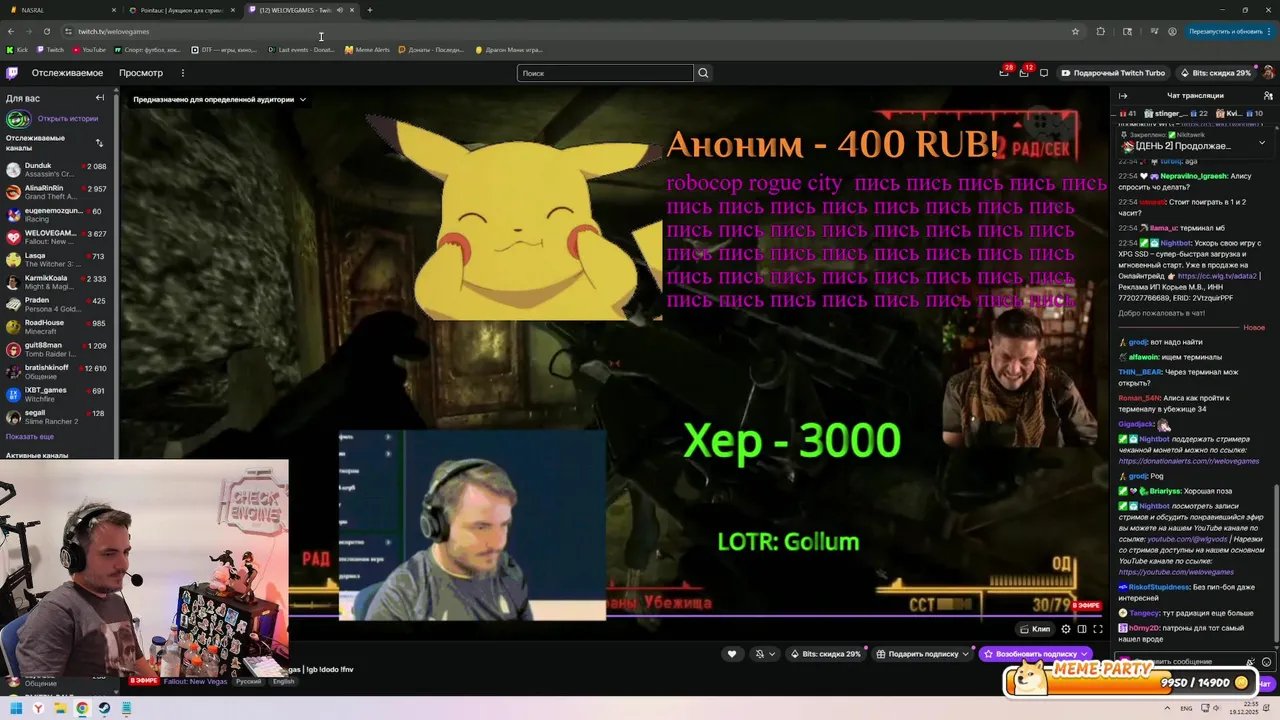Expand the pinned ДЕНЬ 2 message

point(1262,142)
